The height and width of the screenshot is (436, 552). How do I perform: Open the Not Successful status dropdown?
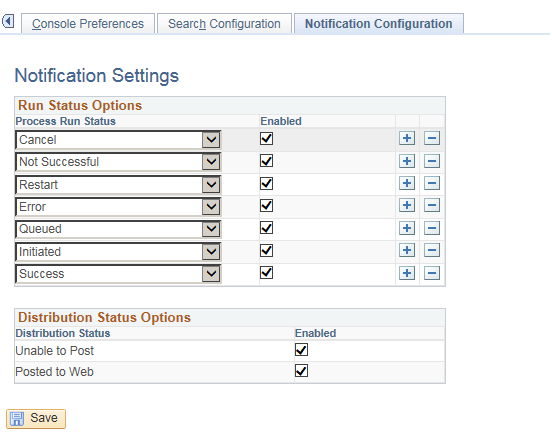click(118, 162)
